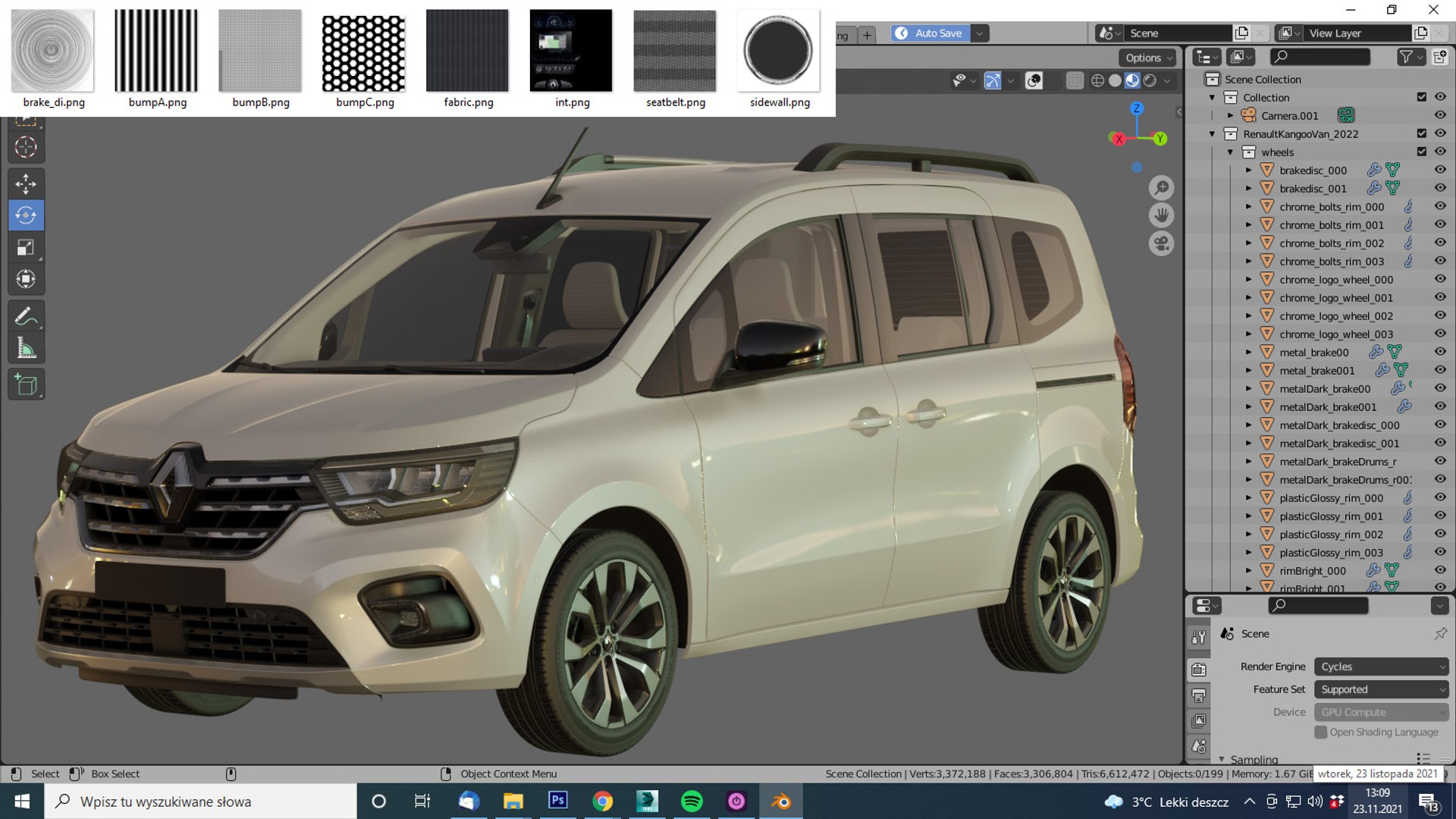Screen dimensions: 1456x819
Task: Click the properties search field
Action: pos(1318,605)
